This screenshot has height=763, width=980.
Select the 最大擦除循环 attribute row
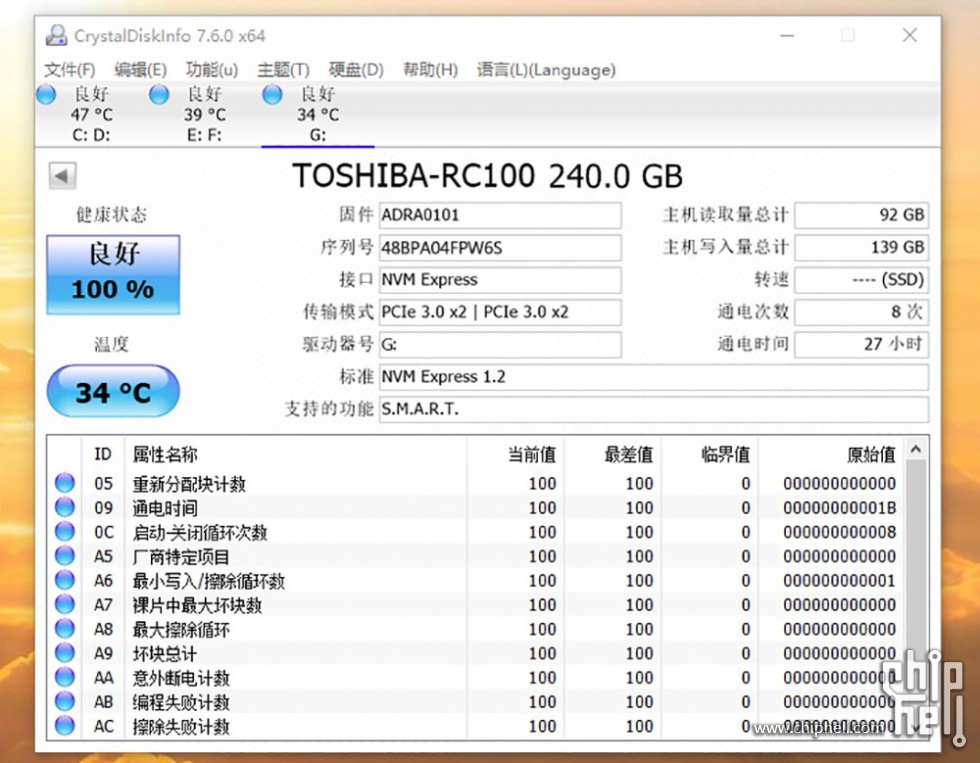pos(476,629)
